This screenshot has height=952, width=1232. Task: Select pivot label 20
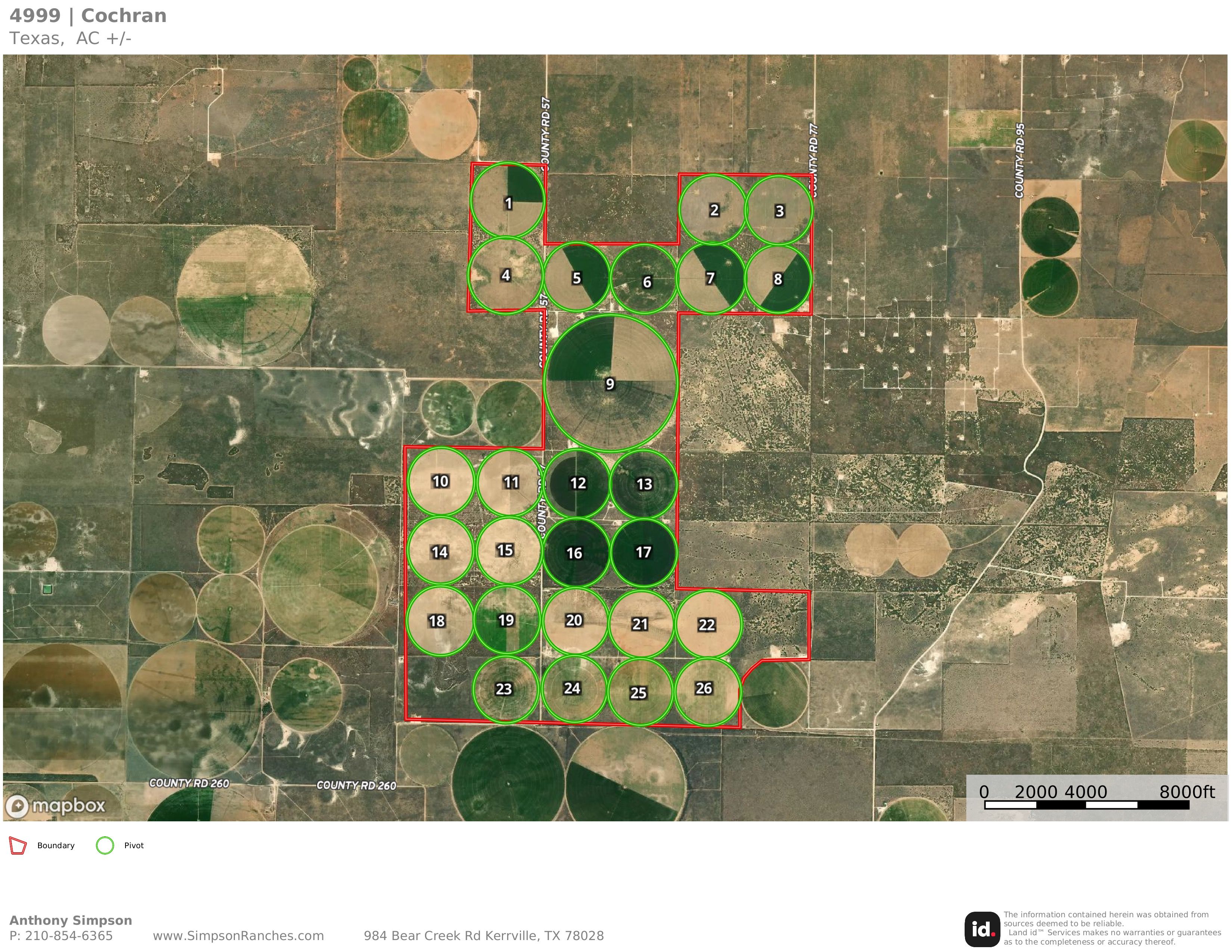(574, 620)
